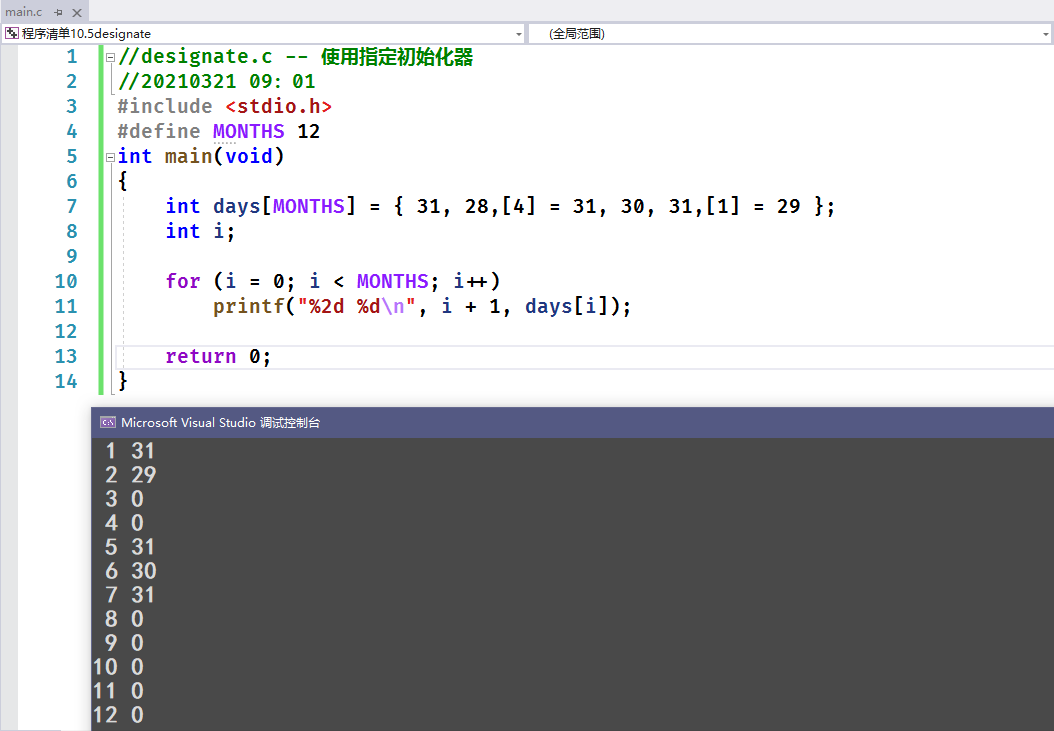The height and width of the screenshot is (731, 1054).
Task: Collapse the comment block at line 1
Action: tap(110, 58)
